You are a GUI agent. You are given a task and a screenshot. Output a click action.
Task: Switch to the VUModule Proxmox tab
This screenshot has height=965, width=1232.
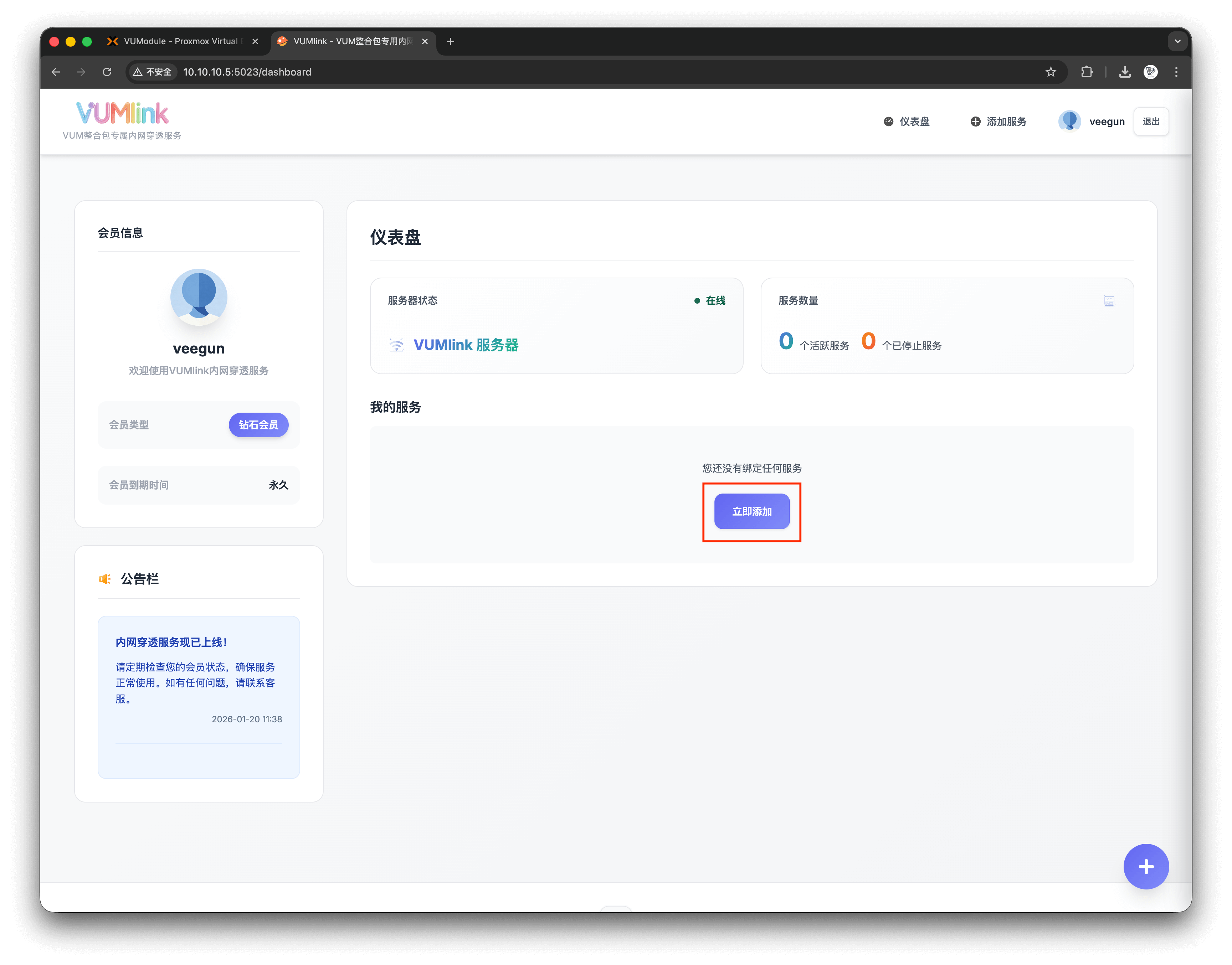coord(181,41)
